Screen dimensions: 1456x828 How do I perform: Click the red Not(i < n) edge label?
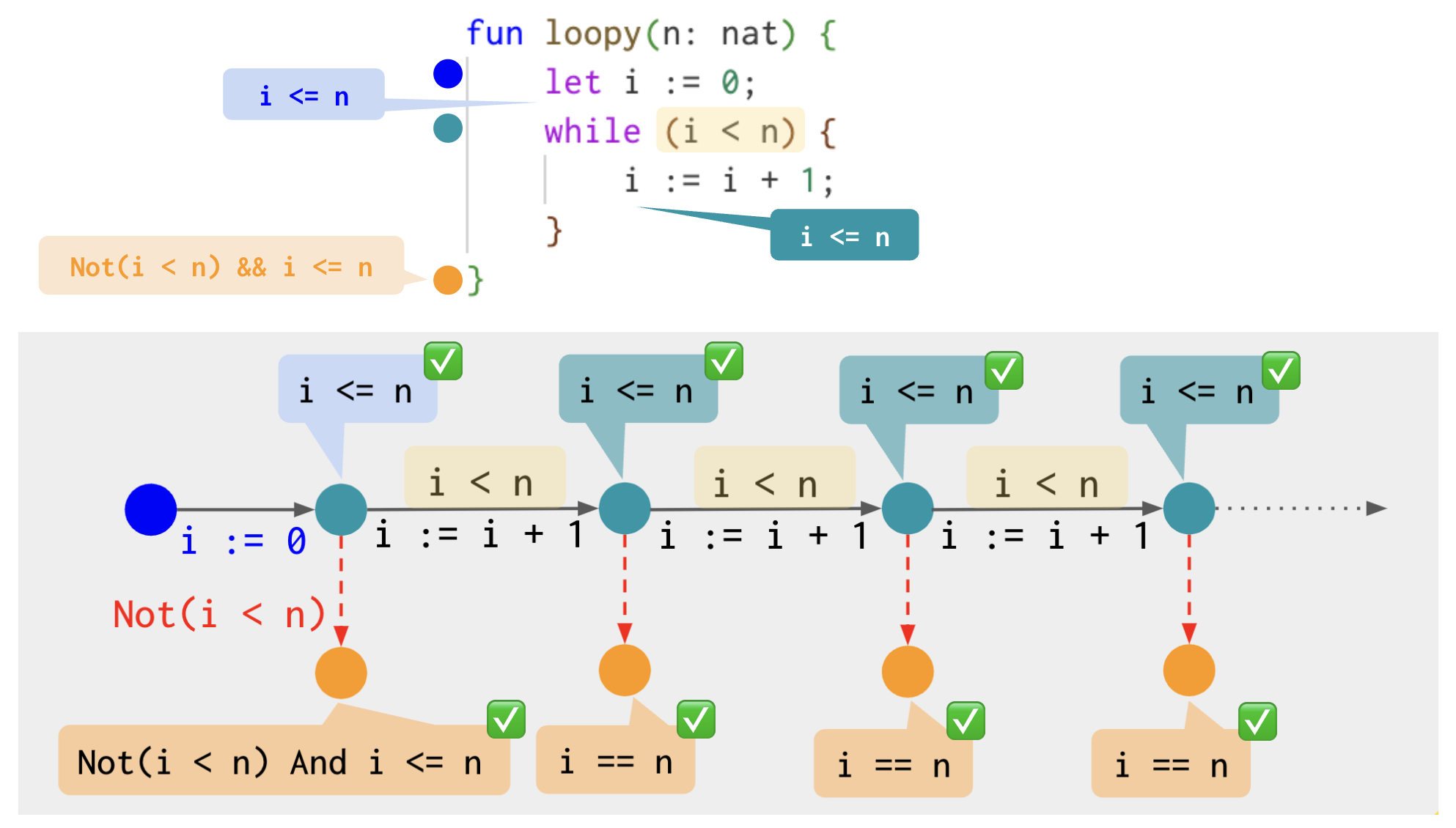point(218,614)
